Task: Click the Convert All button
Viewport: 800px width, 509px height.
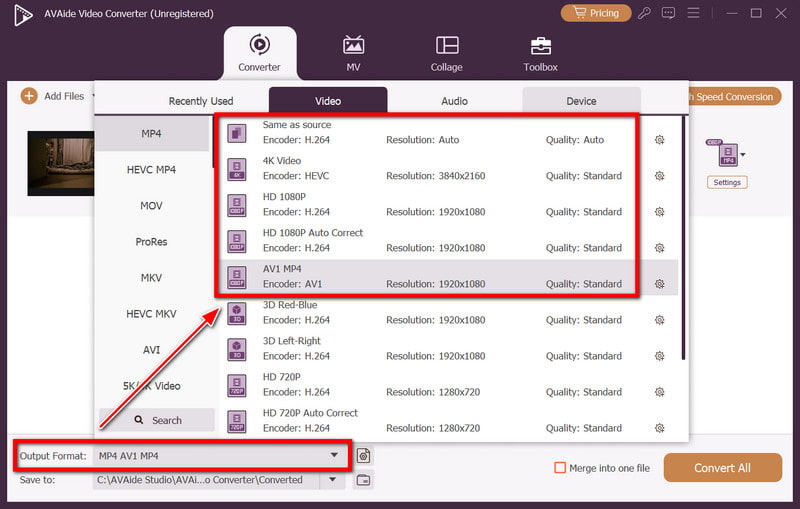Action: point(722,468)
